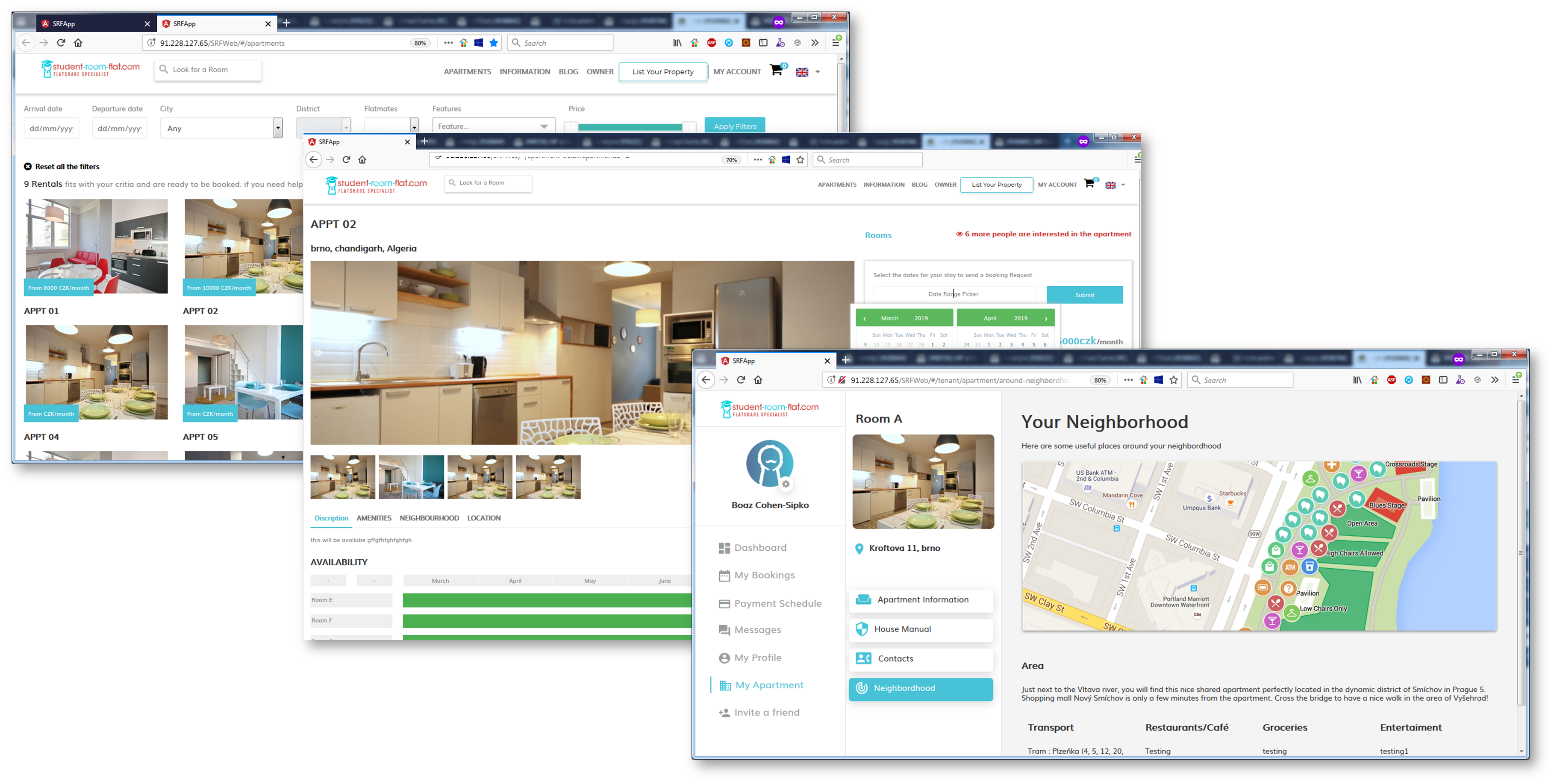Open the APPT 01 listing thumbnail

tap(97, 247)
